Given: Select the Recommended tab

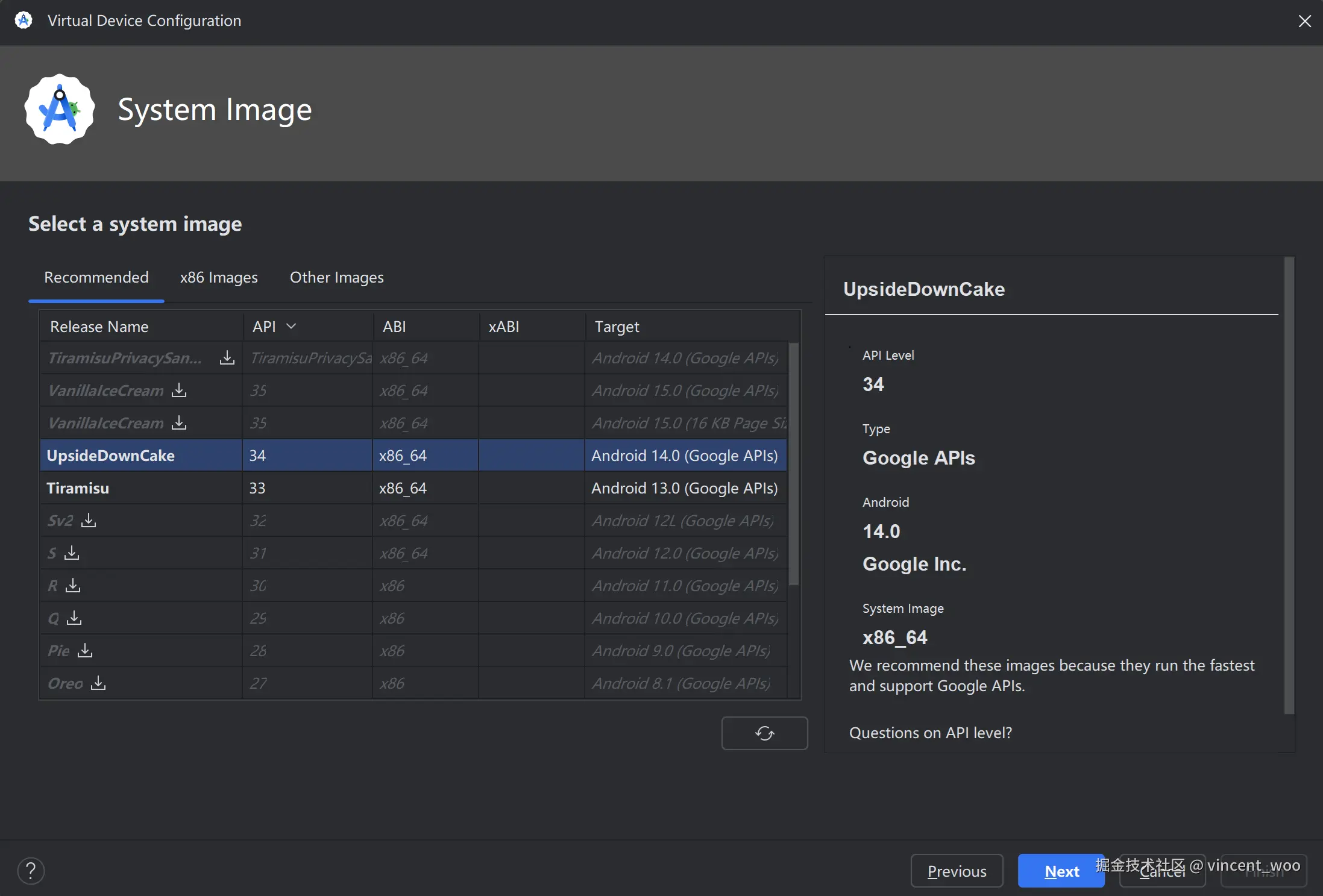Looking at the screenshot, I should pyautogui.click(x=96, y=277).
